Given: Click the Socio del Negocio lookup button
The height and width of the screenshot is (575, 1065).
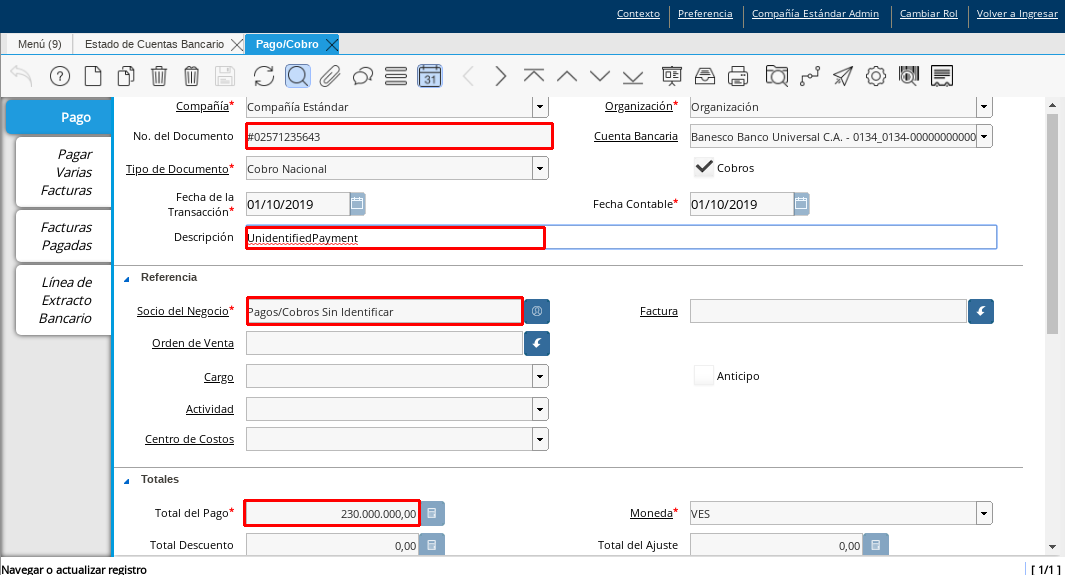Looking at the screenshot, I should [537, 312].
